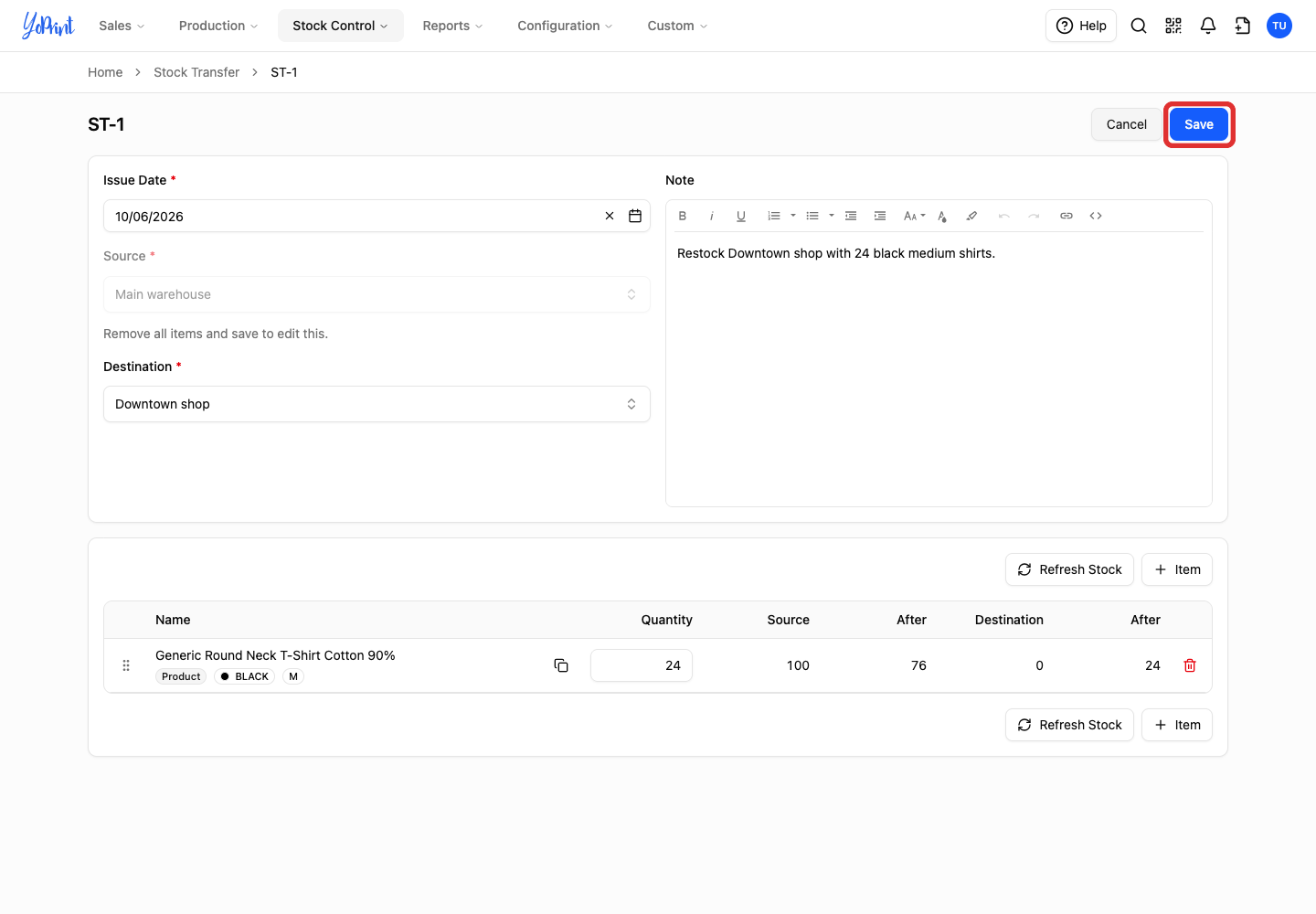The width and height of the screenshot is (1316, 914).
Task: Open QR code scanner icon
Action: [x=1173, y=26]
